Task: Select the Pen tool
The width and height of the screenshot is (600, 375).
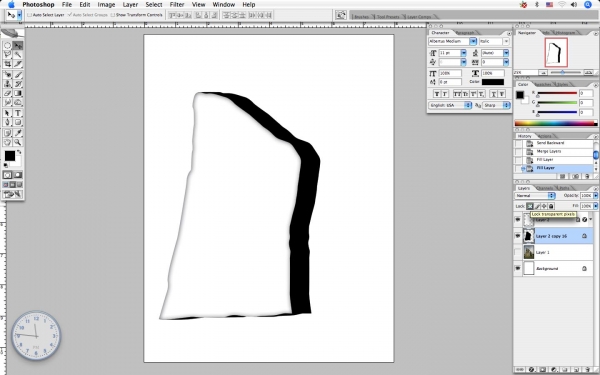Action: tap(7, 122)
